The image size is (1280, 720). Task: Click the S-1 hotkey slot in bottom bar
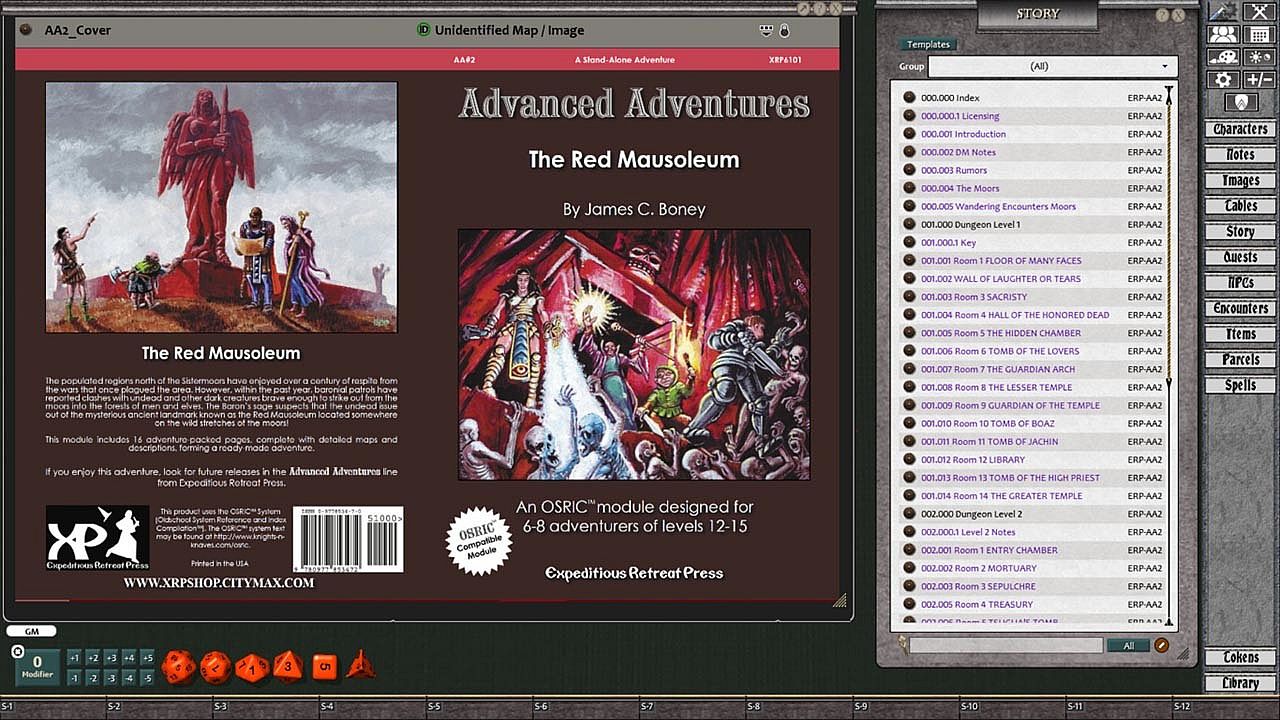(54, 707)
